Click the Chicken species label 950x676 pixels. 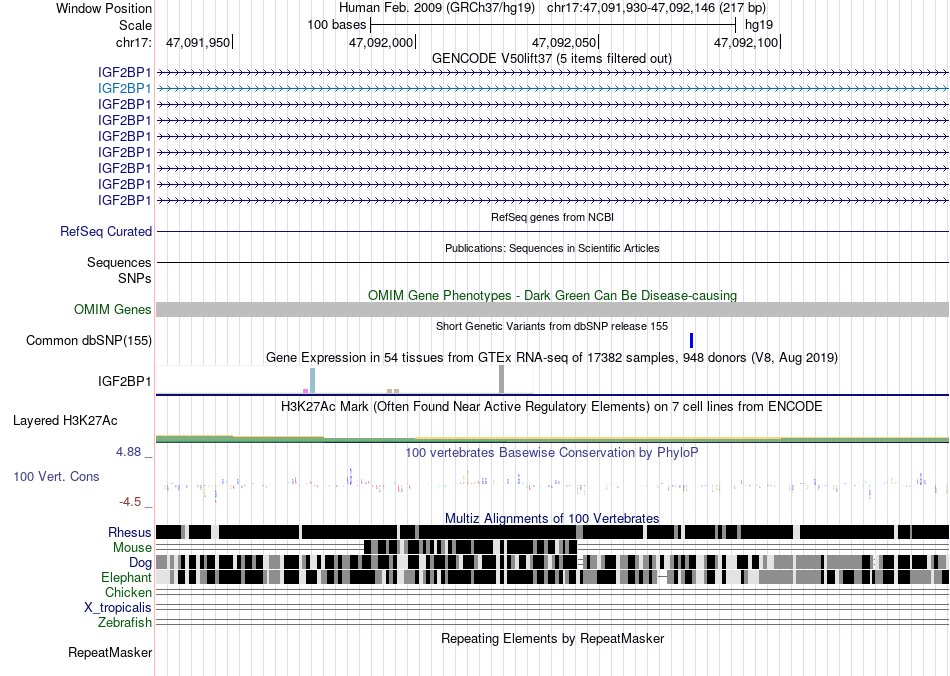tap(128, 592)
